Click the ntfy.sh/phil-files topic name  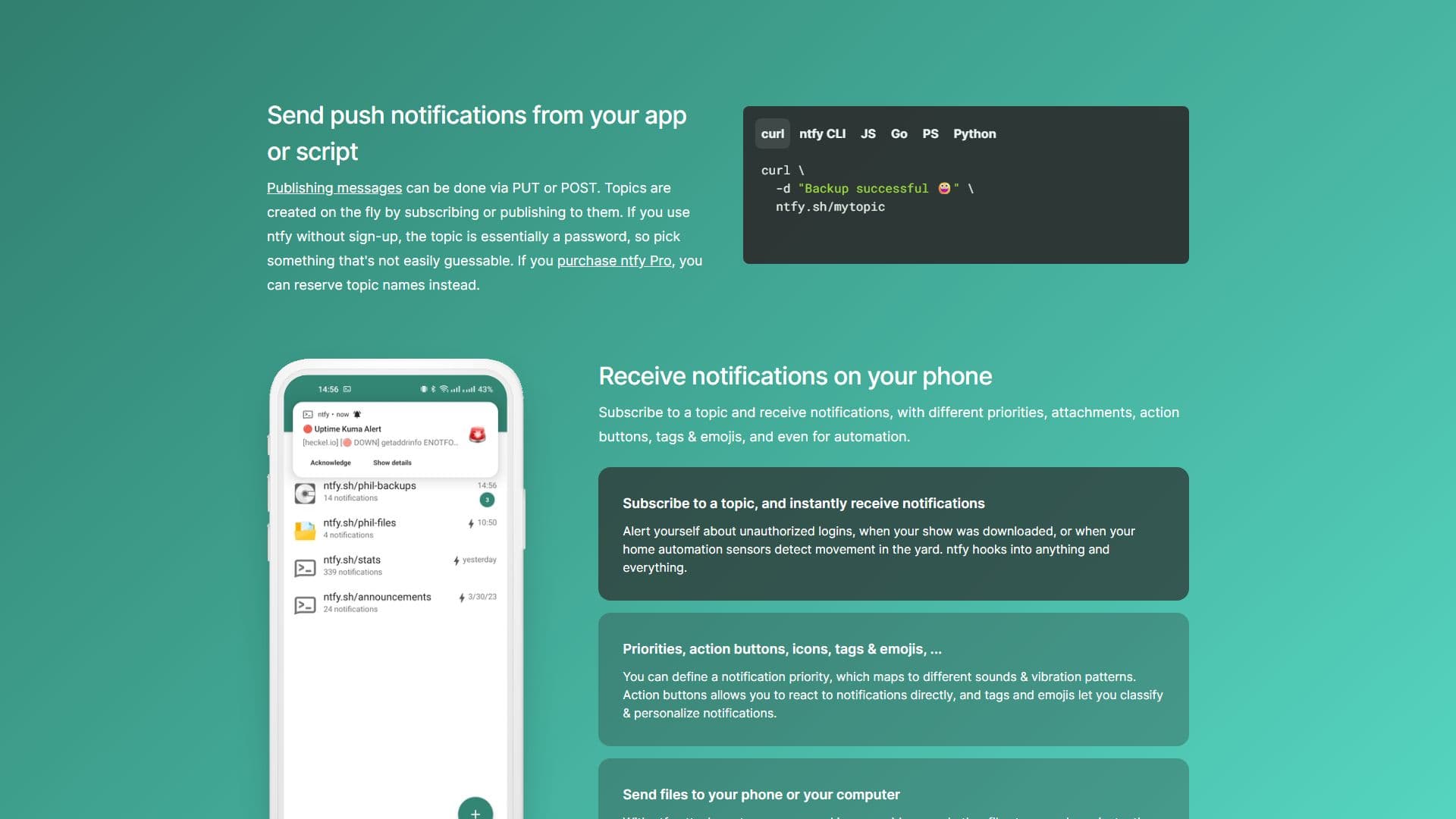[x=359, y=523]
